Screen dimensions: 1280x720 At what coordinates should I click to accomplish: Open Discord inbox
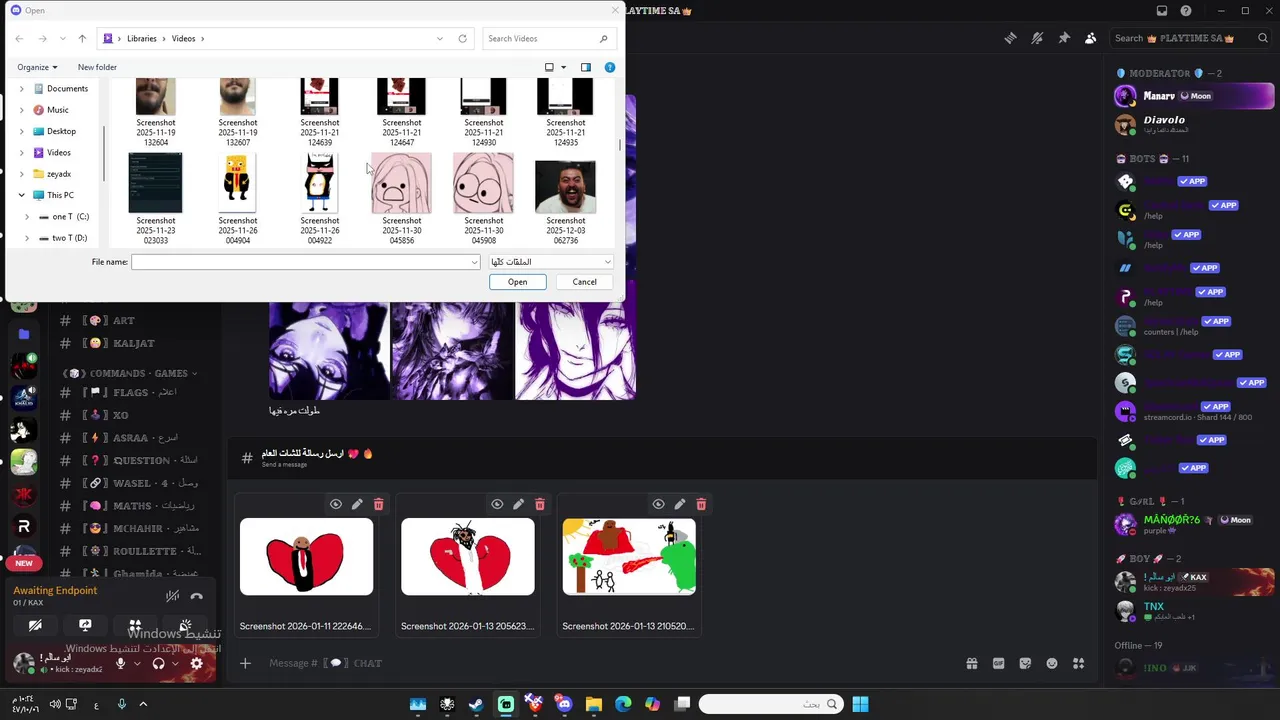point(1162,11)
